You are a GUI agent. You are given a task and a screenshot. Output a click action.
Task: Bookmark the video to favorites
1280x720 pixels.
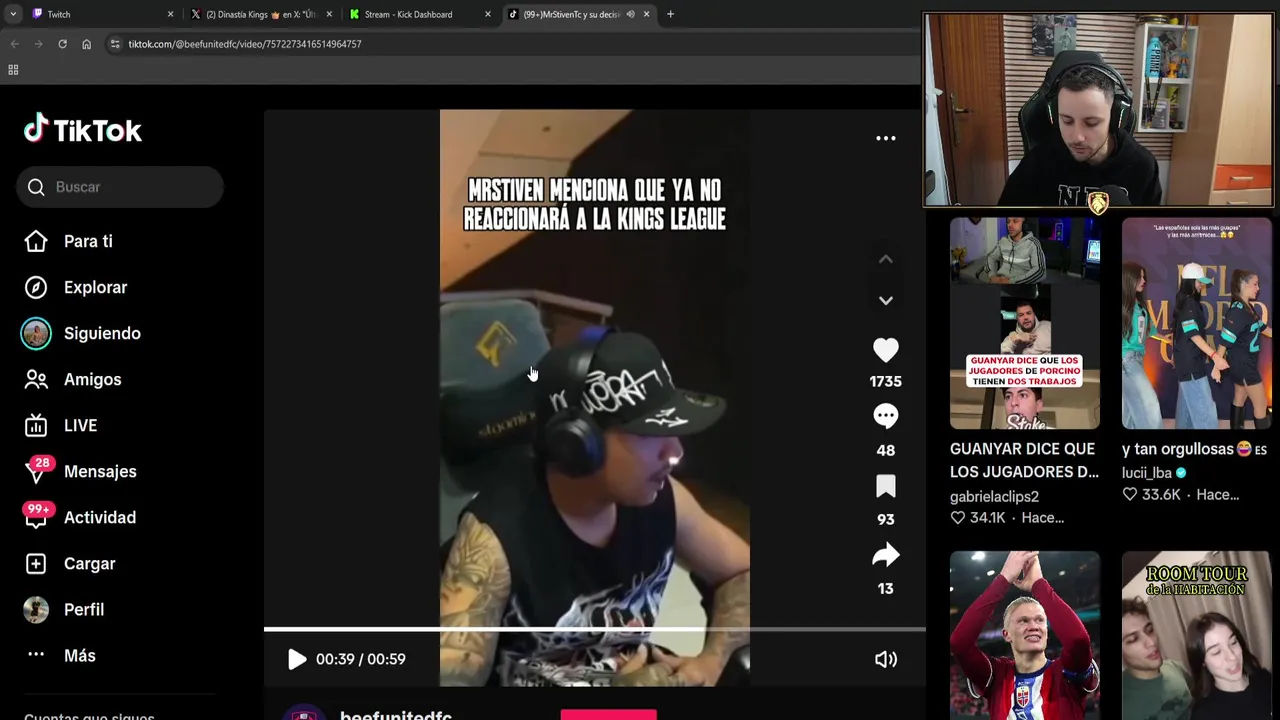886,486
